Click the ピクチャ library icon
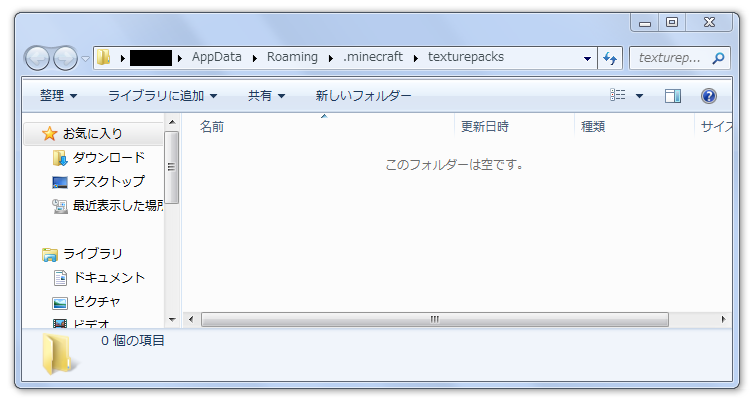Image resolution: width=753 pixels, height=401 pixels. (60, 303)
